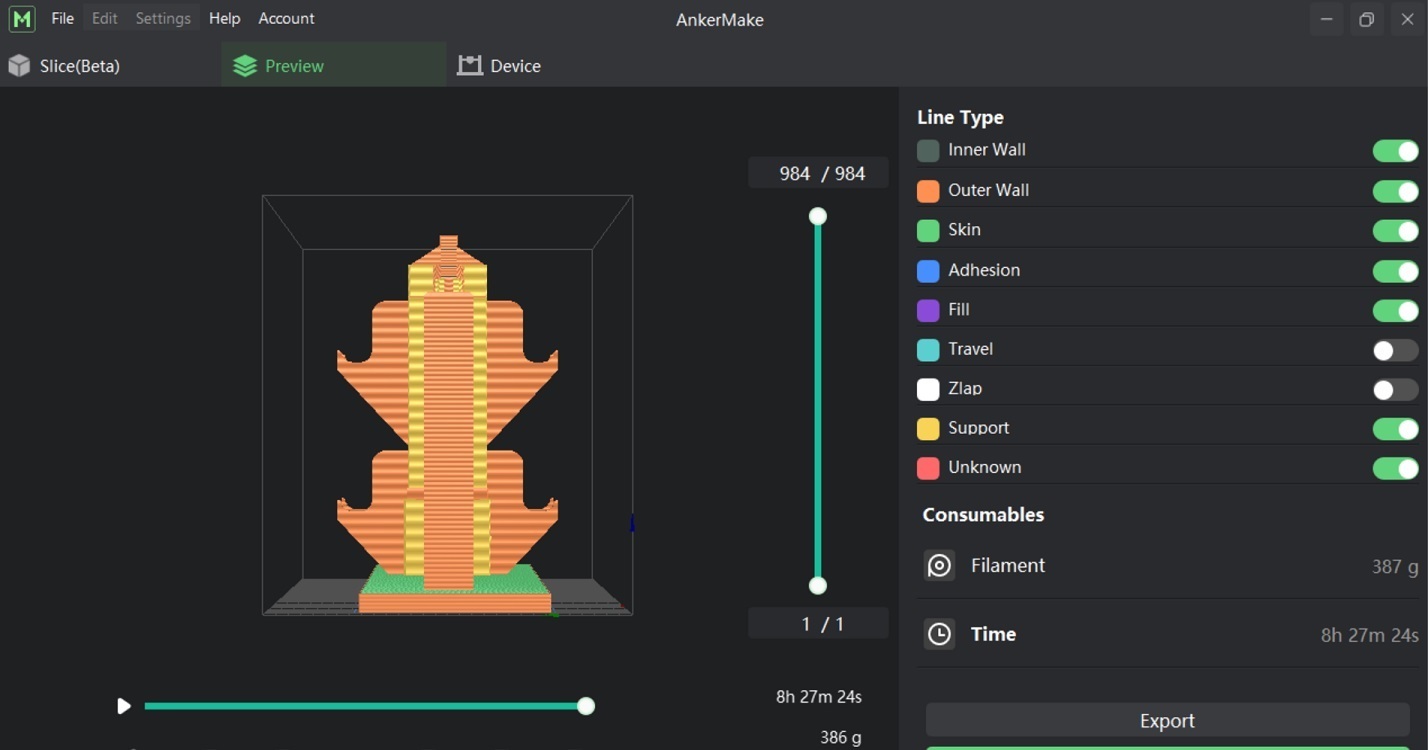Screen dimensions: 1428x750
Task: Click the Preview layers icon
Action: 245,66
